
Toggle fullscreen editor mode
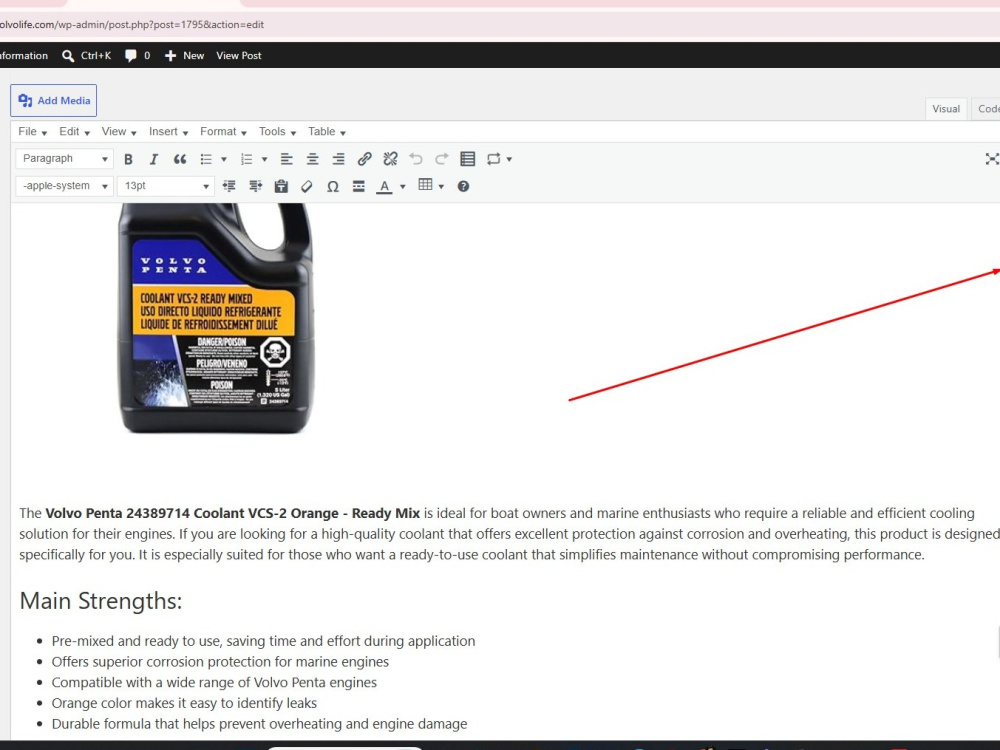[x=992, y=159]
